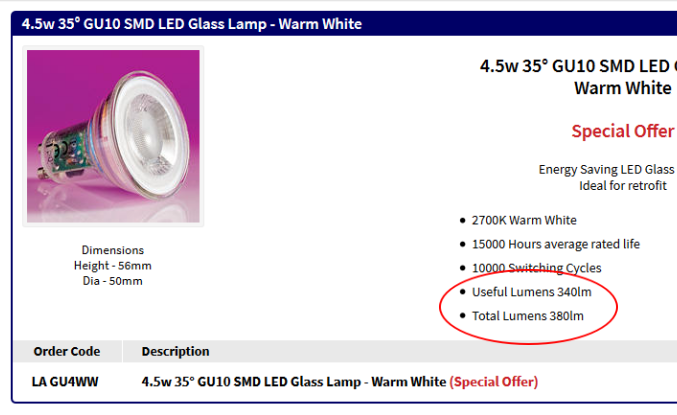This screenshot has width=677, height=415.
Task: Click the Dia - 50mm text
Action: point(113,281)
